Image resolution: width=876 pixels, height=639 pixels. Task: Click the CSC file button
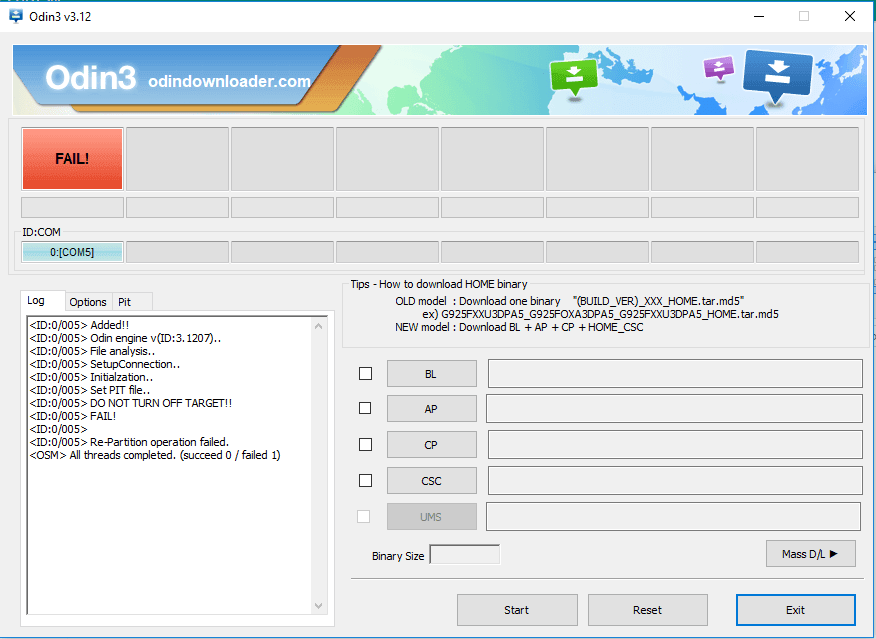pyautogui.click(x=431, y=480)
